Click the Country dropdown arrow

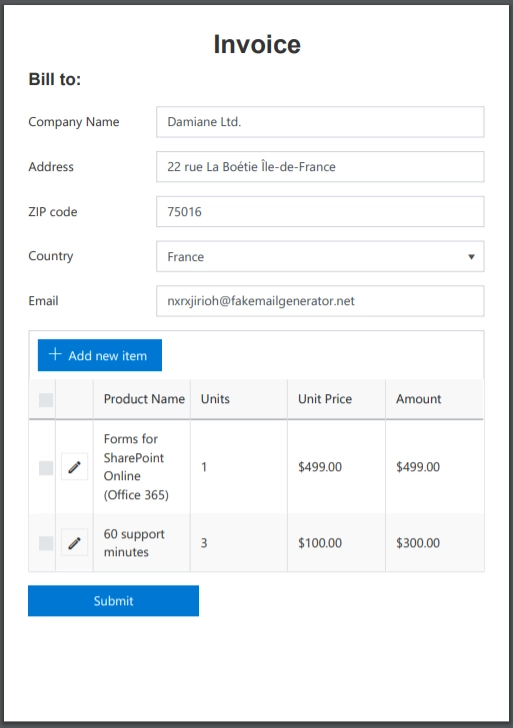click(471, 257)
